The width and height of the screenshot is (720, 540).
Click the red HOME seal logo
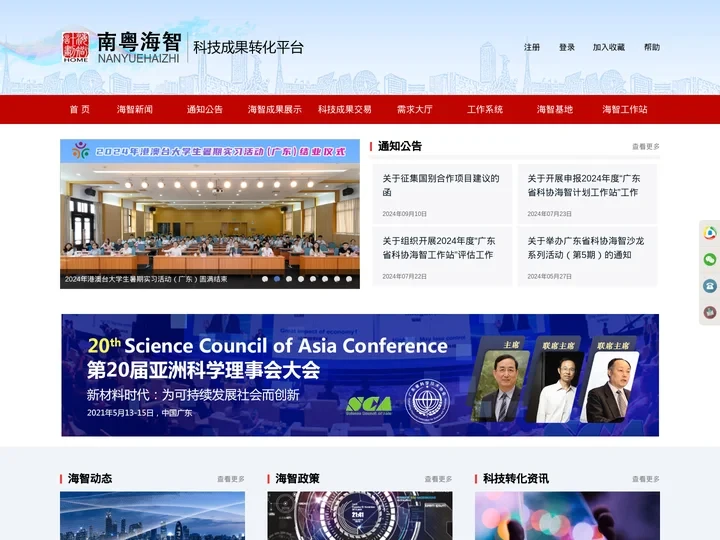click(x=75, y=47)
